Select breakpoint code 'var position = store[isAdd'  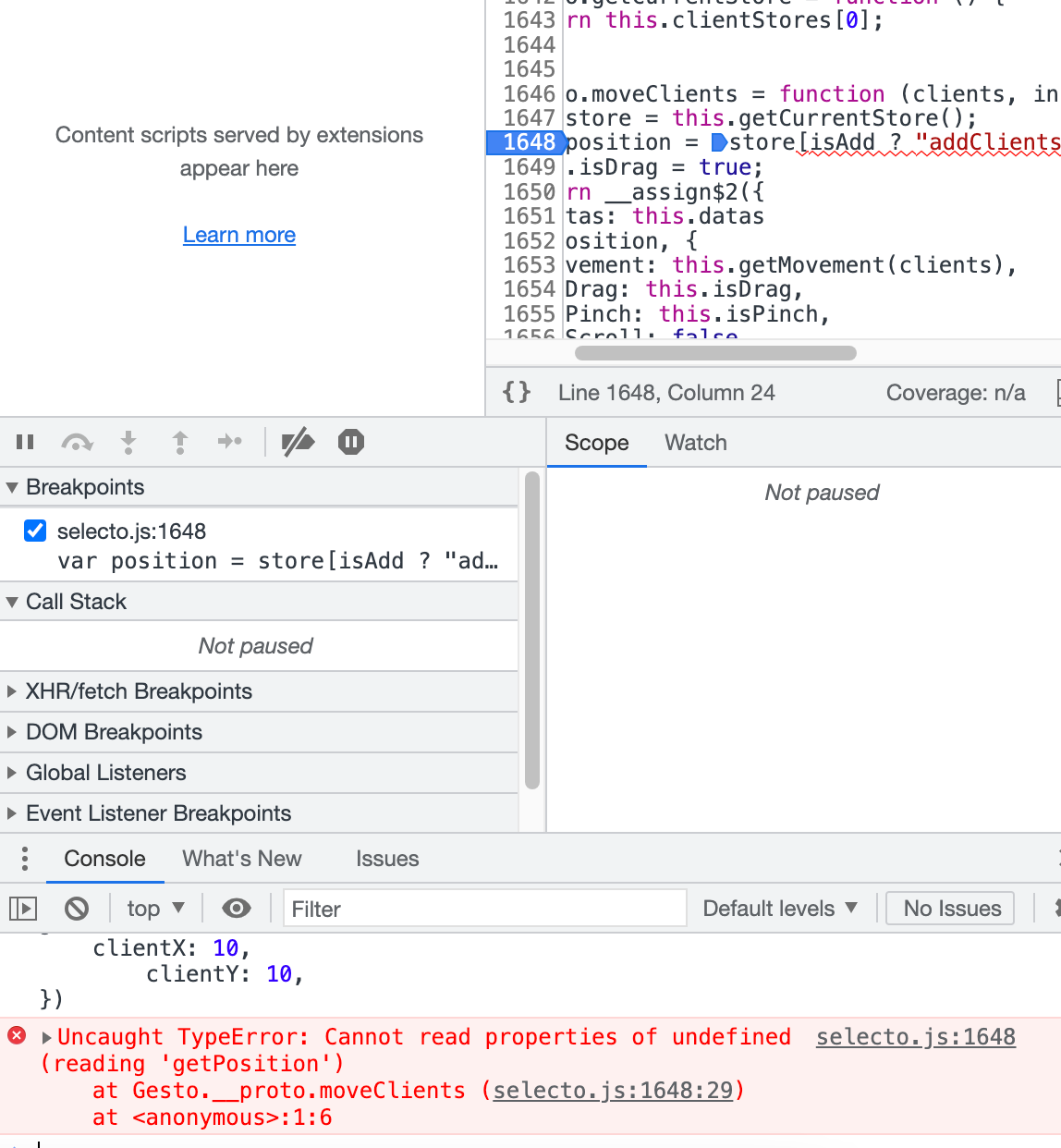coord(277,561)
